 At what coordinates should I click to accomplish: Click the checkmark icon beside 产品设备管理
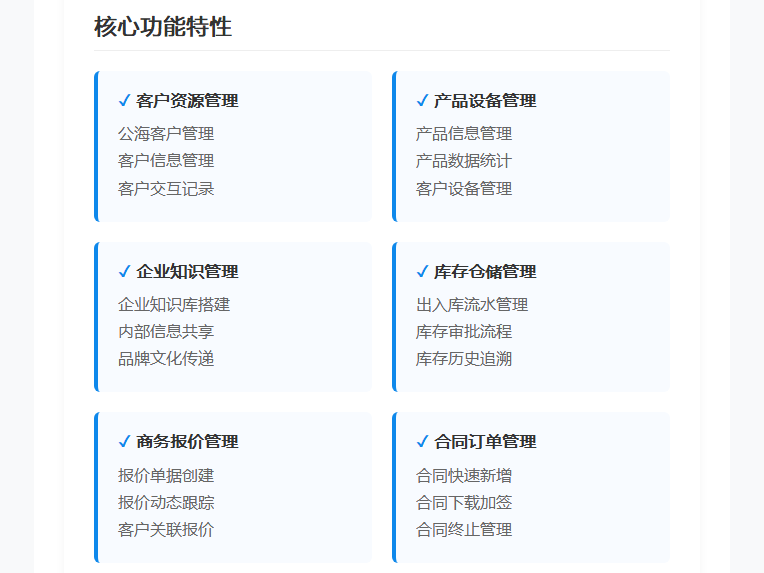422,100
